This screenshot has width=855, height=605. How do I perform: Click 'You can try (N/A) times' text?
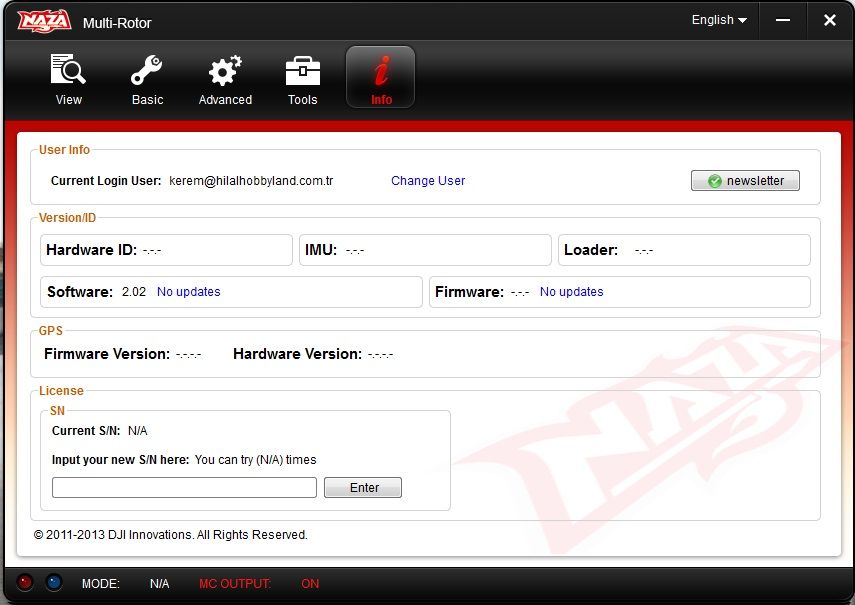click(x=255, y=459)
